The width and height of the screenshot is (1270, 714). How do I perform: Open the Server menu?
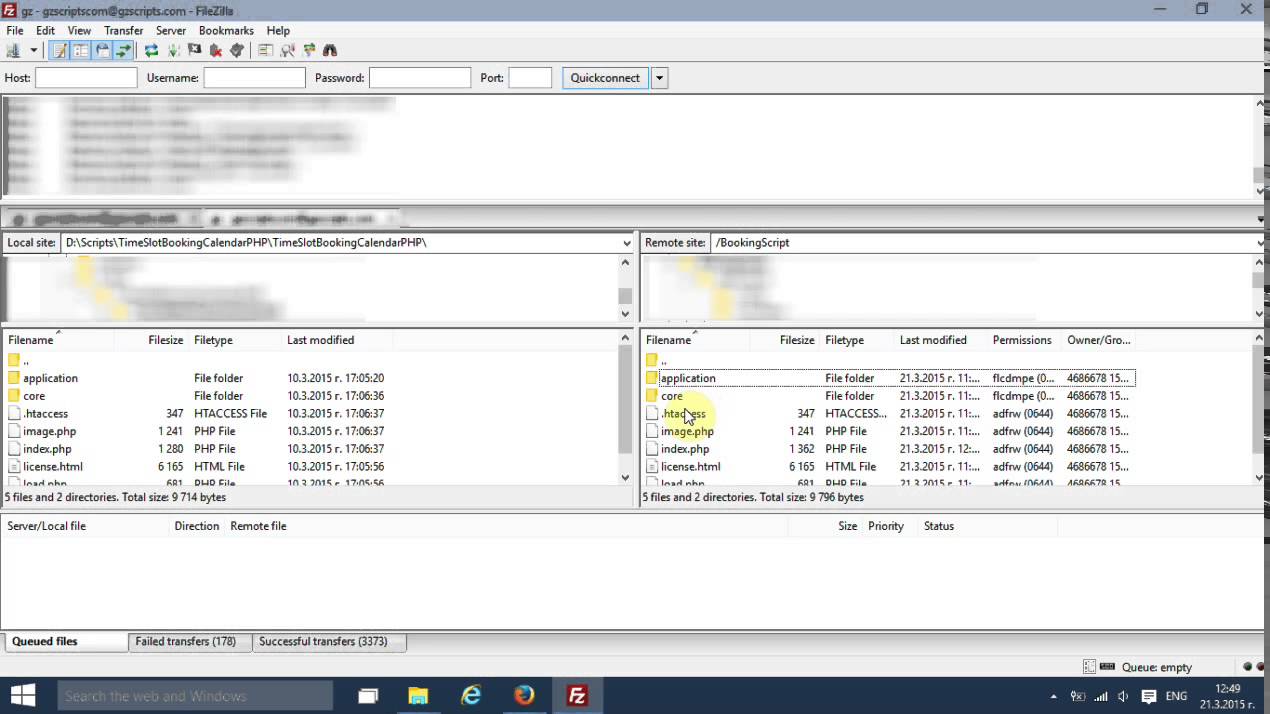[x=171, y=31]
